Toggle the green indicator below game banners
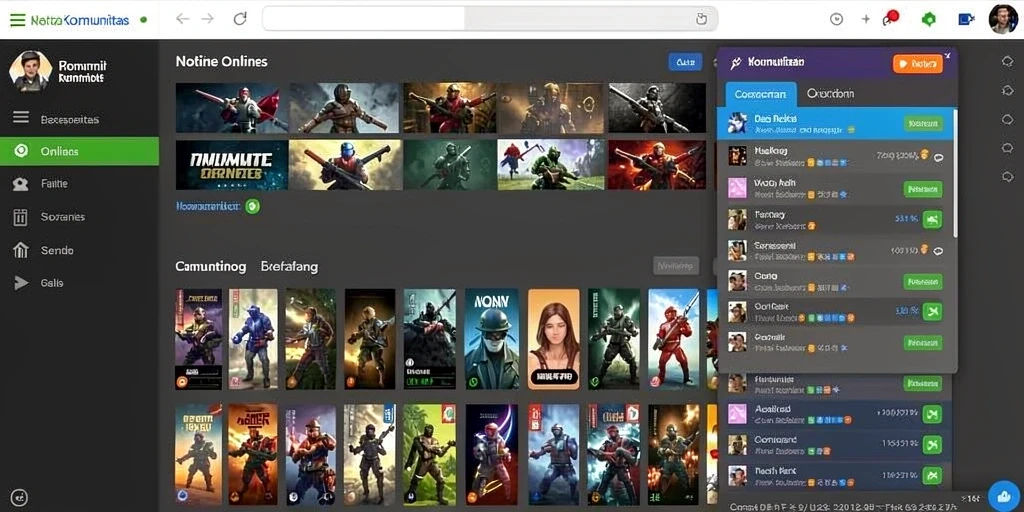1024x512 pixels. point(252,207)
